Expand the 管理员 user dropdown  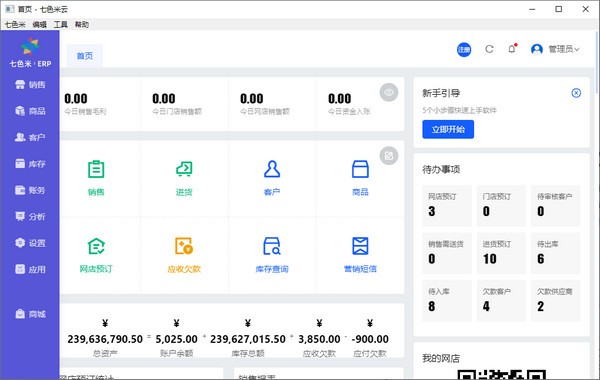click(555, 49)
